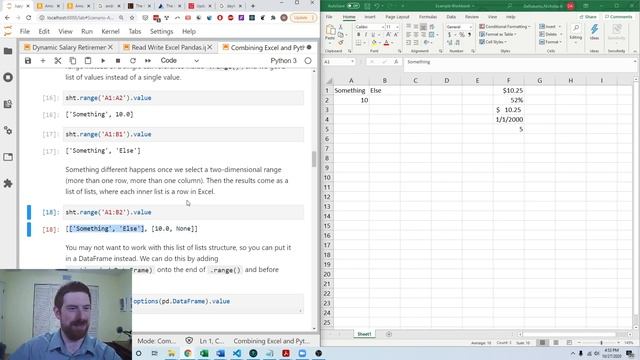Viewport: 640px width, 360px height.
Task: Click the notebook vertical scrollbar thumb
Action: [314, 159]
